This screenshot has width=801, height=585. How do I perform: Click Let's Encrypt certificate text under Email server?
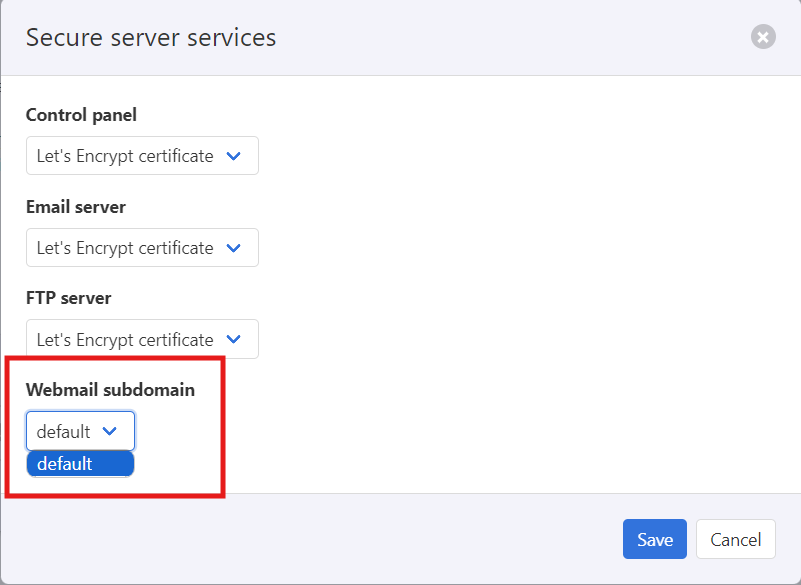[x=125, y=248]
